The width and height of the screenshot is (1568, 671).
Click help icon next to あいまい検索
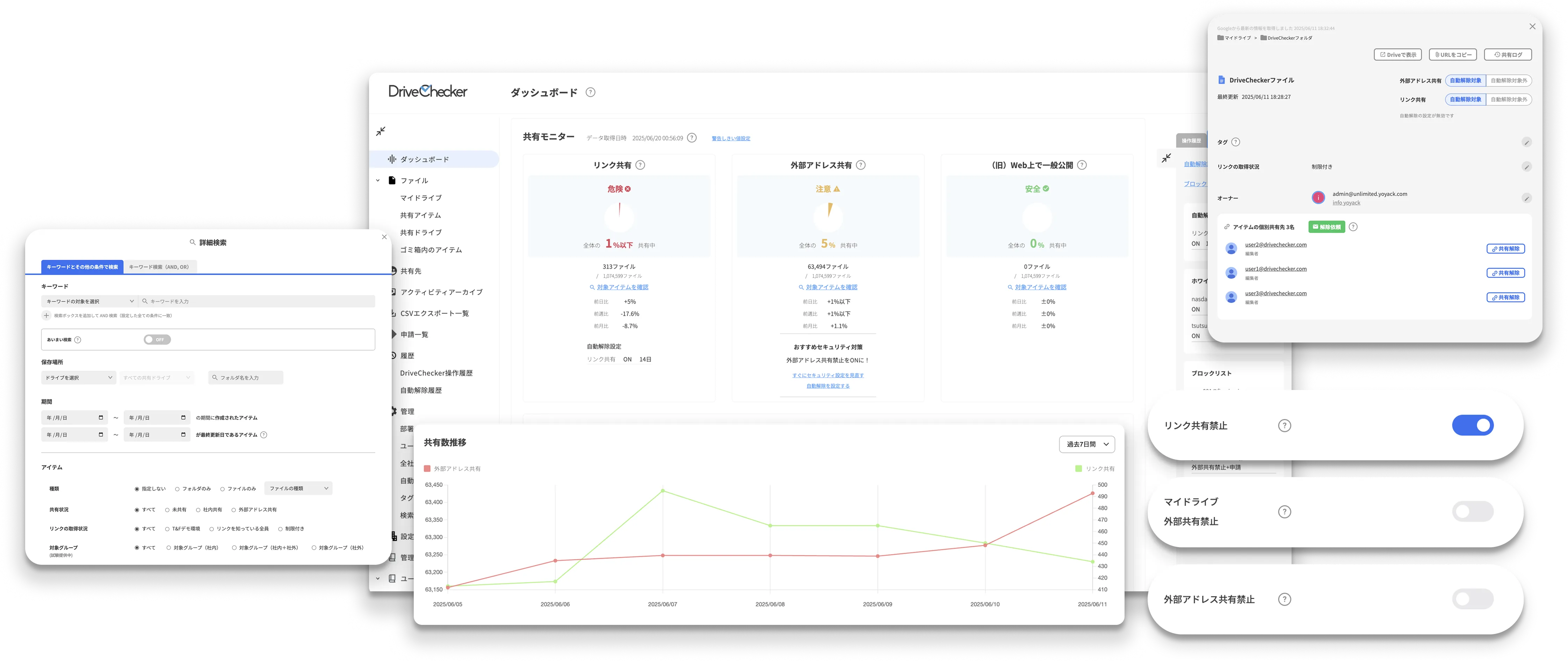77,340
